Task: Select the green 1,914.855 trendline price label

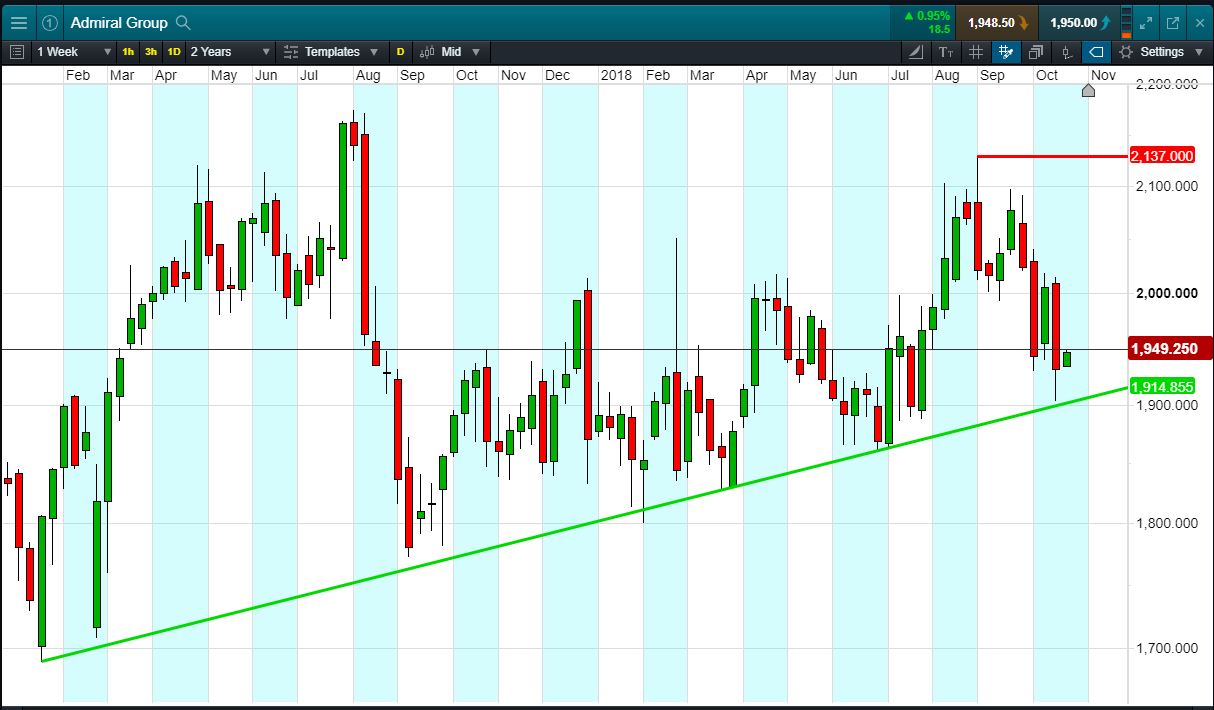Action: [1162, 387]
